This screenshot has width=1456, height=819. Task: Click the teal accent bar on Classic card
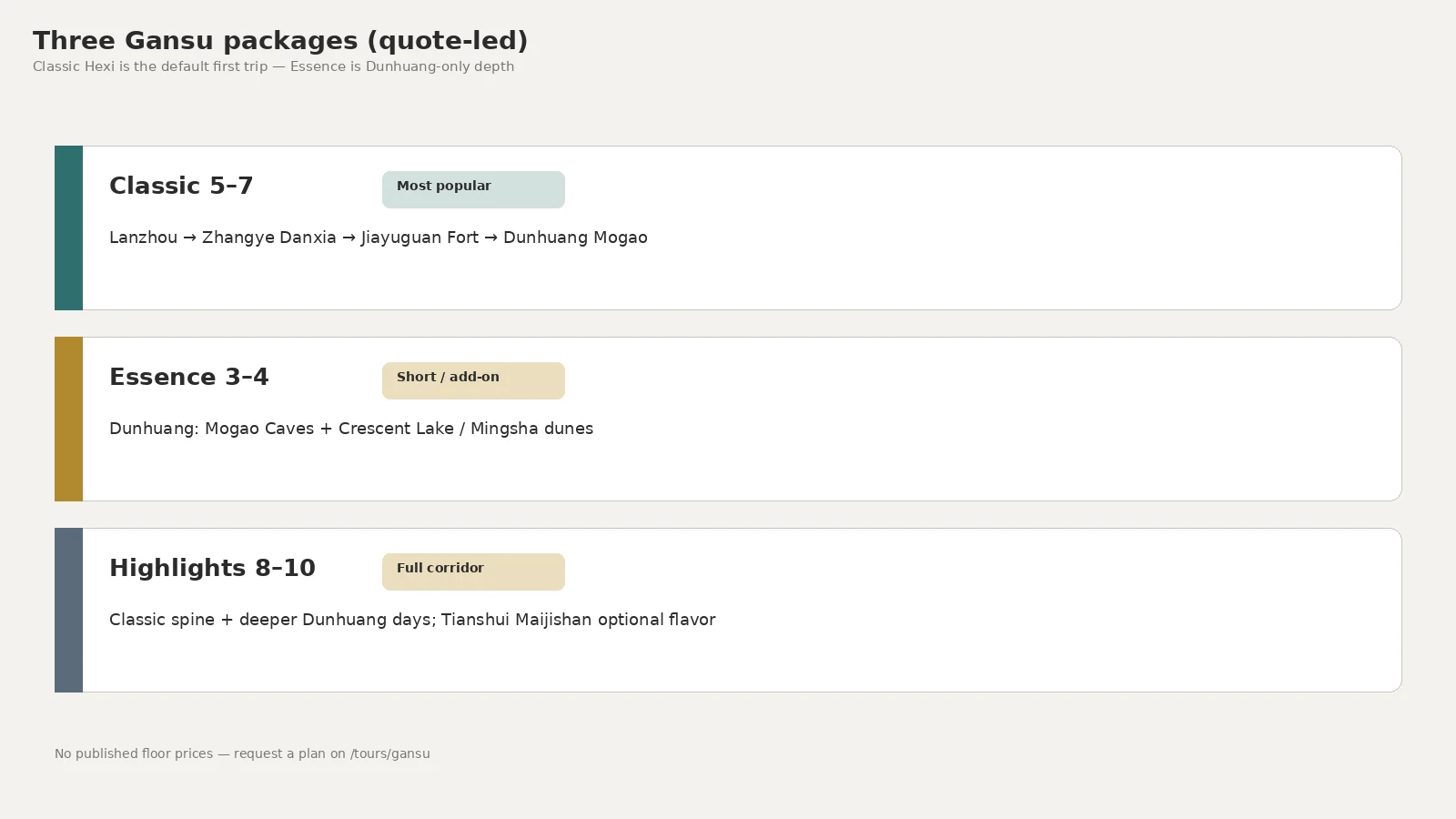pyautogui.click(x=68, y=227)
